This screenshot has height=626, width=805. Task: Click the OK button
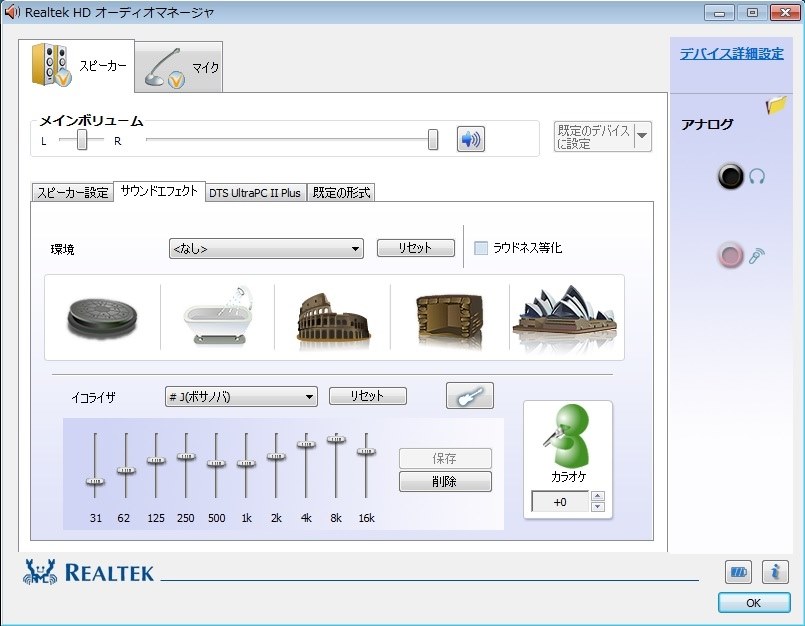[x=754, y=603]
